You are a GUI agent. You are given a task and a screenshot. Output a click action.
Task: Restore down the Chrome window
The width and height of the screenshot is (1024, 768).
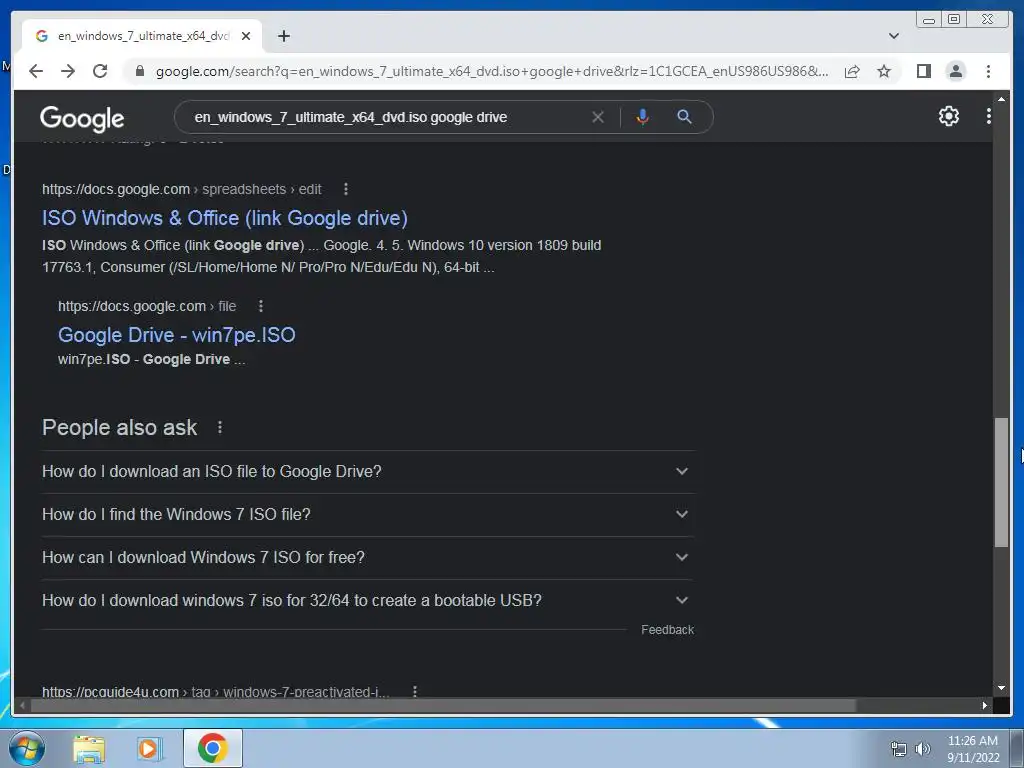(954, 20)
